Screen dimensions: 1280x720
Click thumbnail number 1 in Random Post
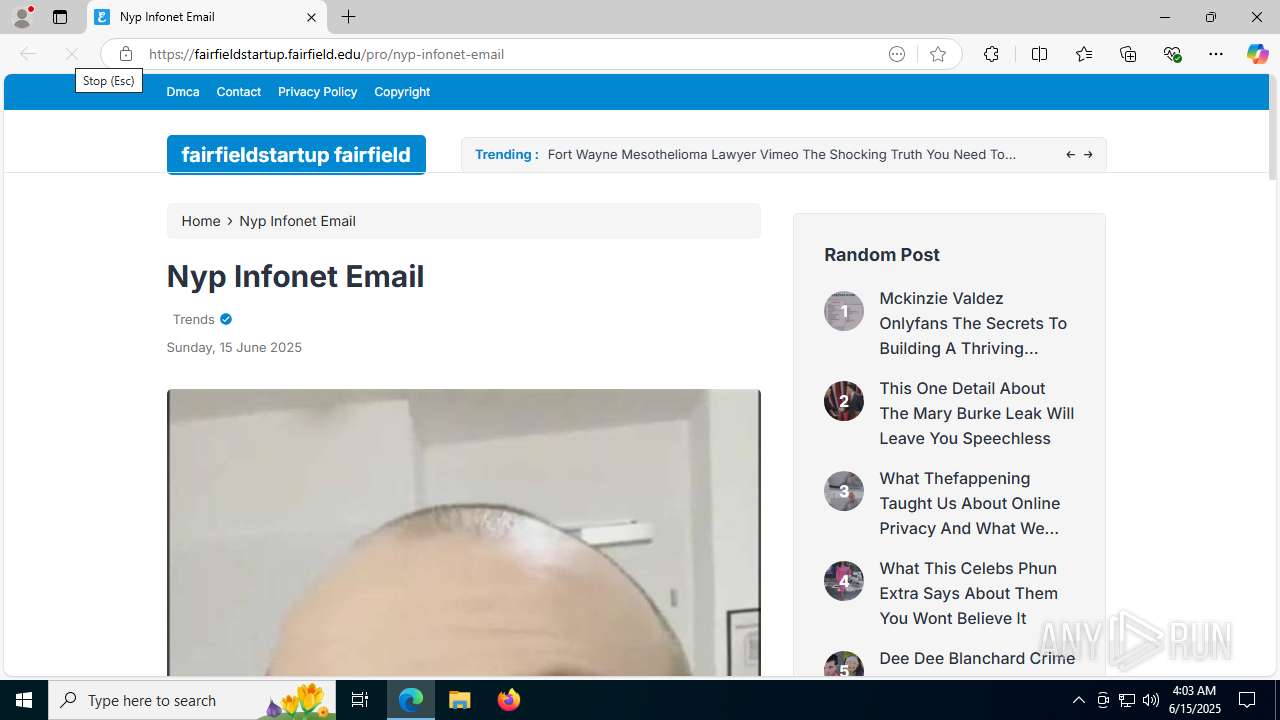[x=844, y=311]
